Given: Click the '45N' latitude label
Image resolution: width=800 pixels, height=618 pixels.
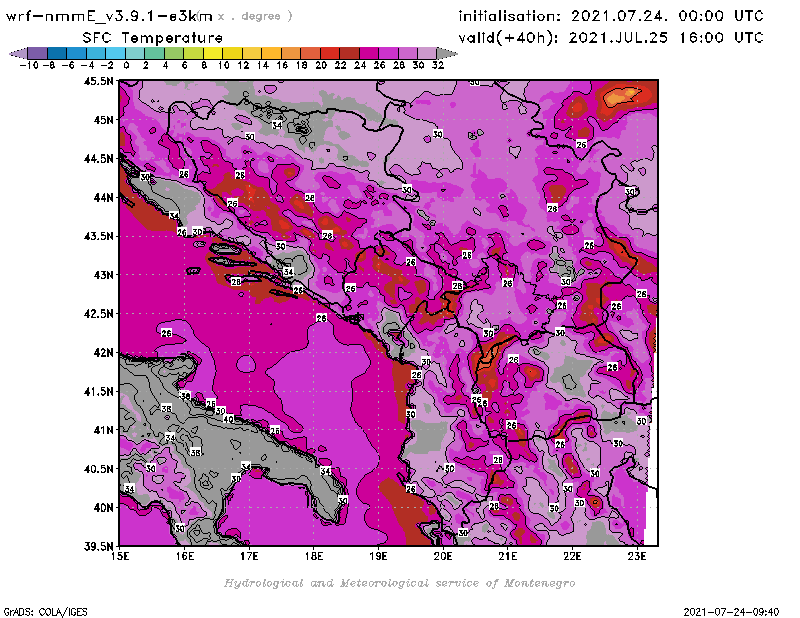Looking at the screenshot, I should click(x=103, y=120).
